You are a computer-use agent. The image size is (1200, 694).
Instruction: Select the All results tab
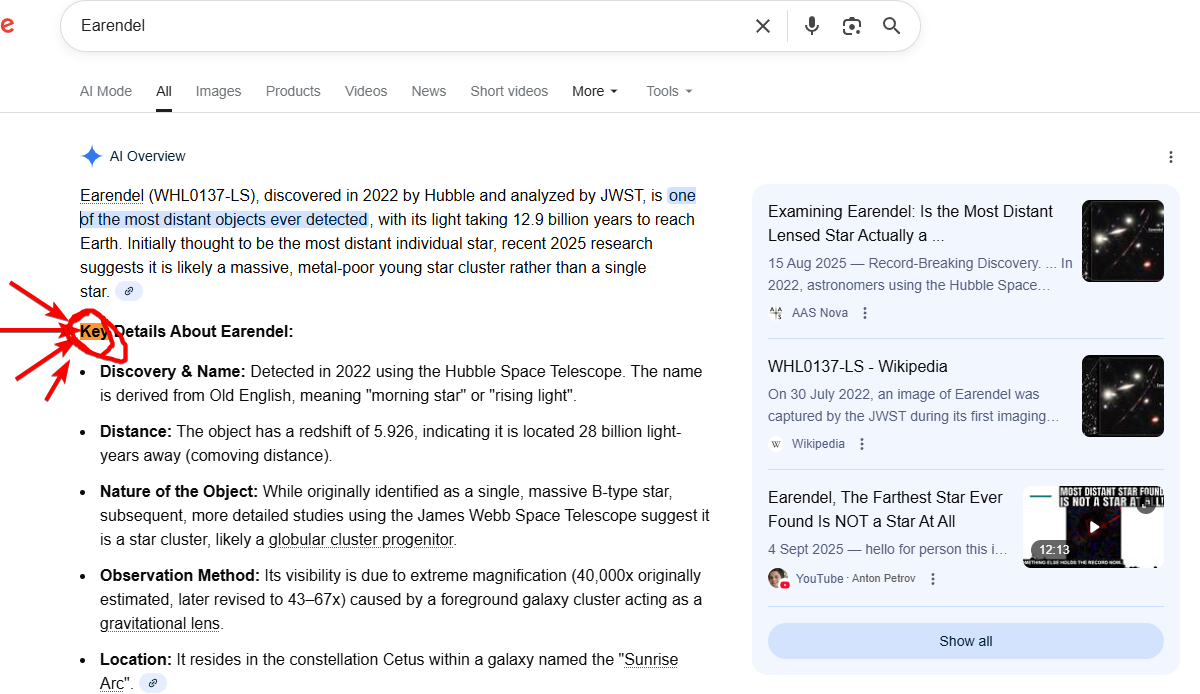[164, 91]
